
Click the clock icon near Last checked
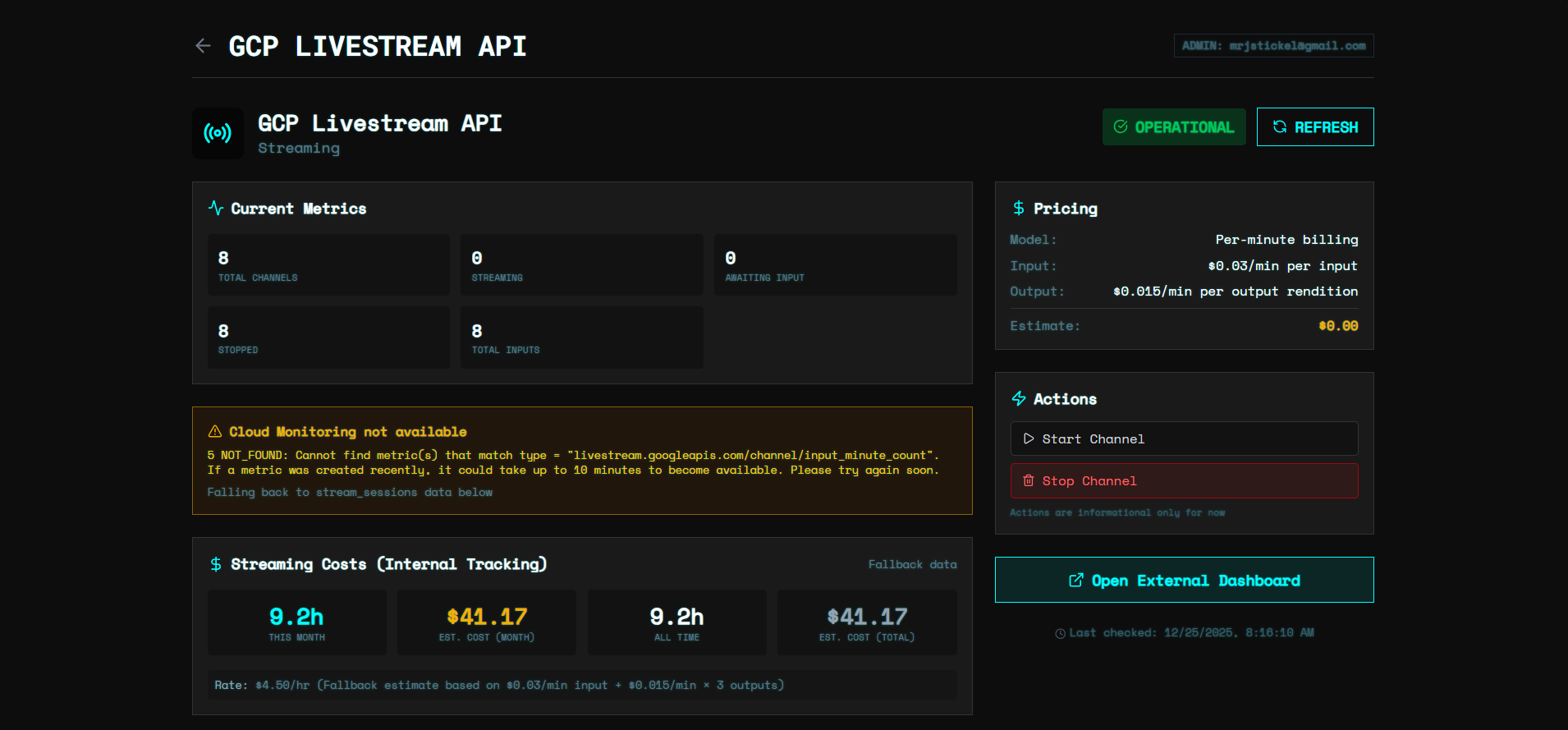click(x=1060, y=633)
